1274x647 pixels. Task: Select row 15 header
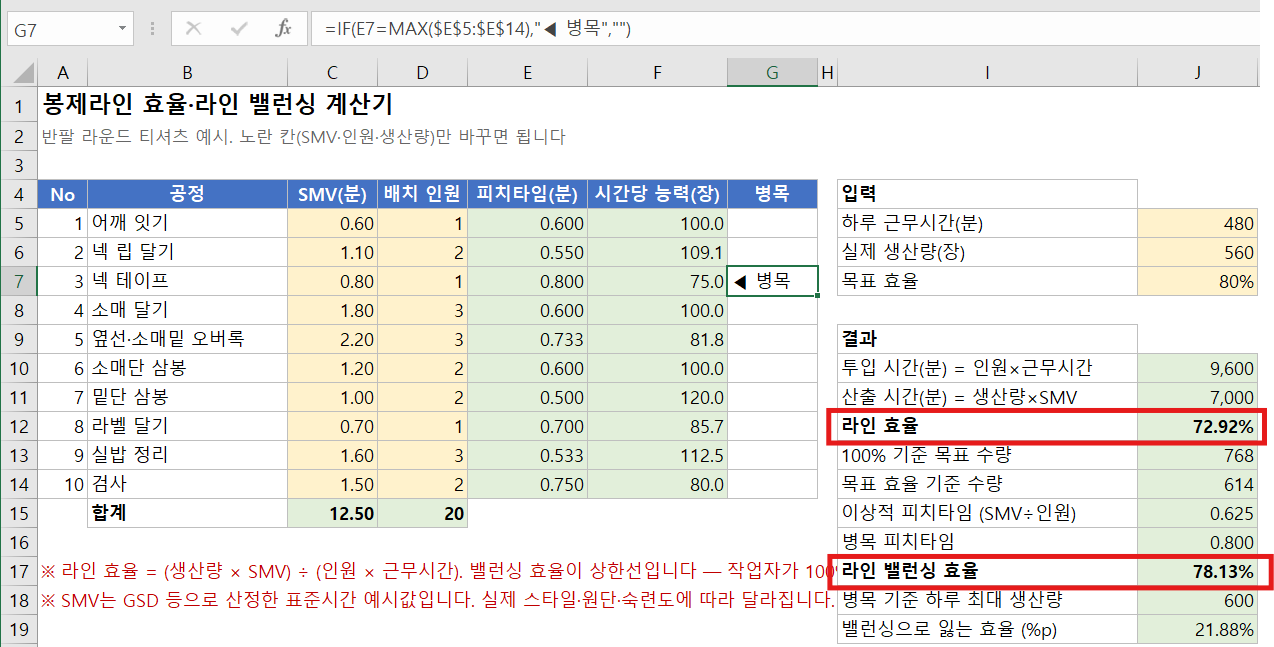[19, 513]
